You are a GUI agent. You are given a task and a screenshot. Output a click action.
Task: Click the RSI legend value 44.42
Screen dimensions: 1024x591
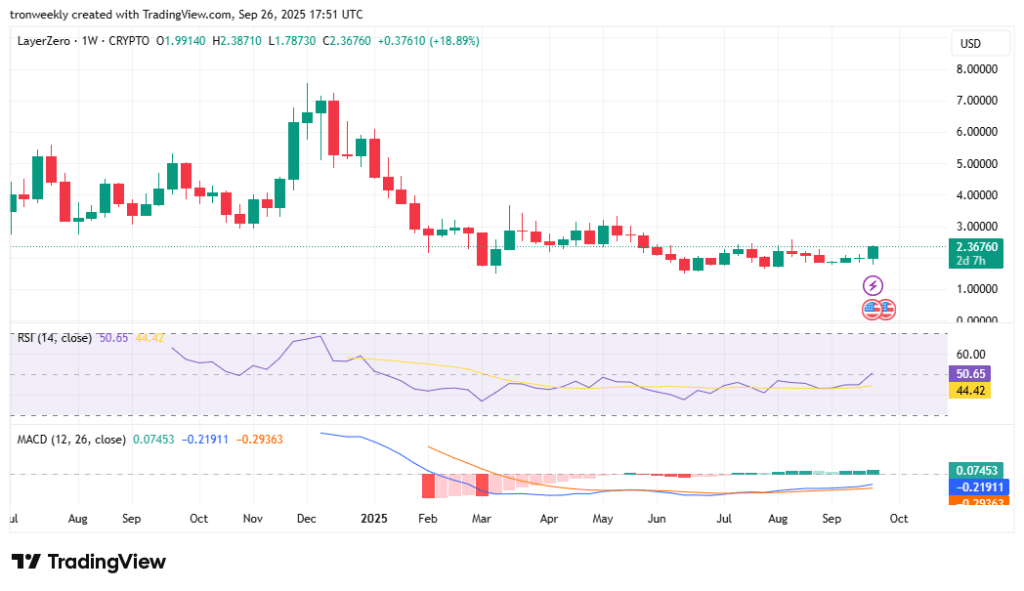(x=150, y=338)
